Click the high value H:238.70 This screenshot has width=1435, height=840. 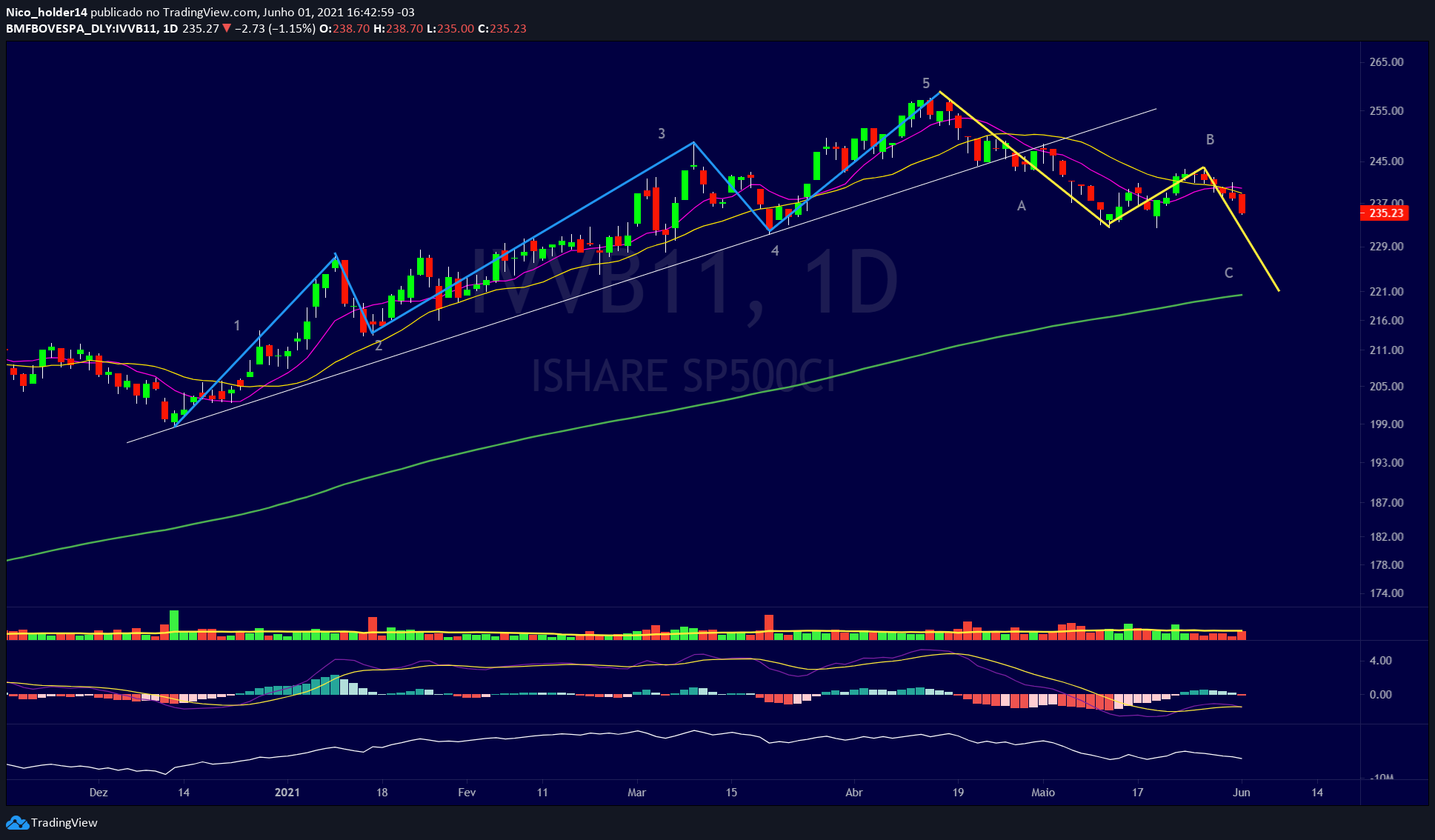coord(399,28)
